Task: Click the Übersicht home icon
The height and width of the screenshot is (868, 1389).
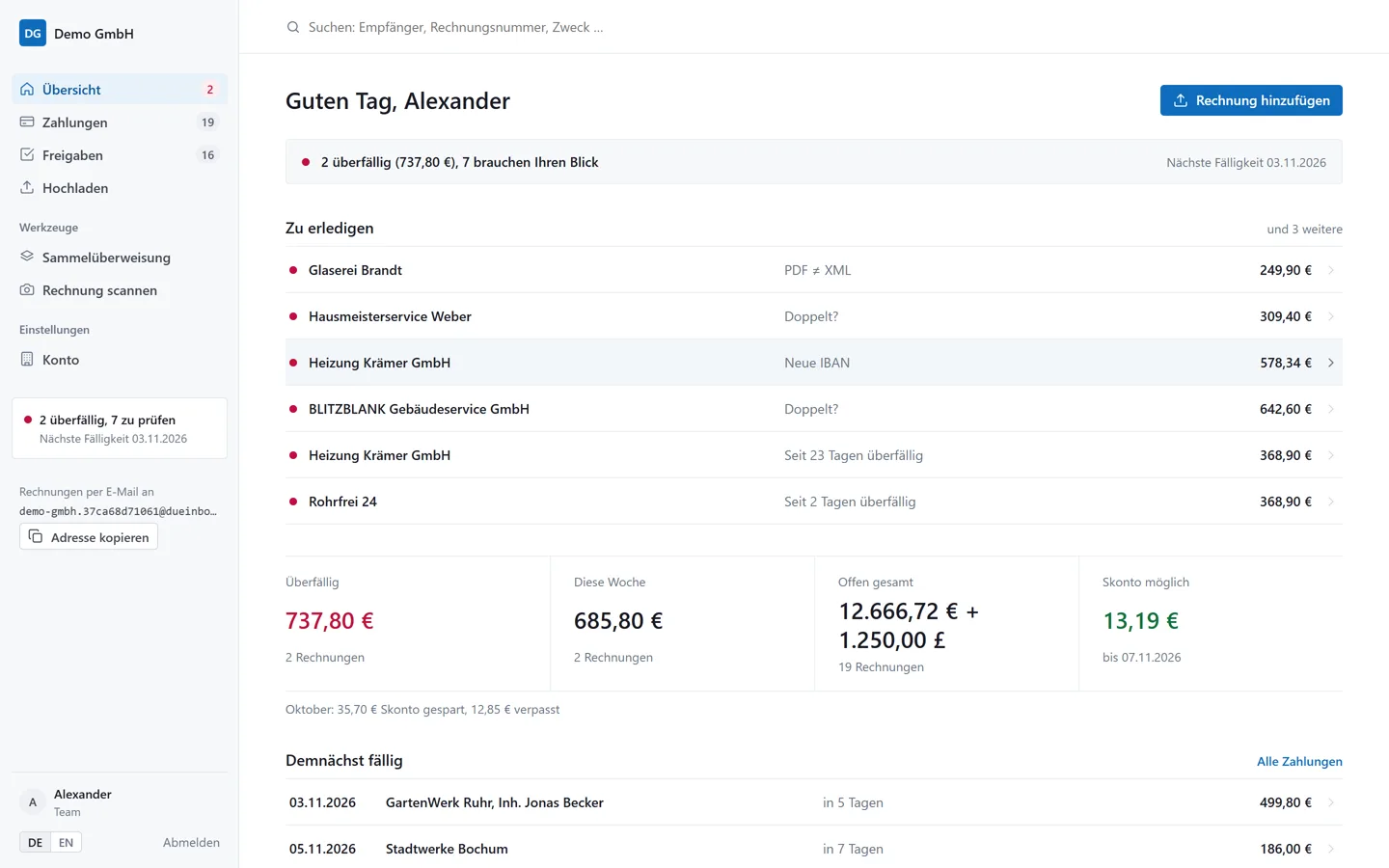Action: 27,89
